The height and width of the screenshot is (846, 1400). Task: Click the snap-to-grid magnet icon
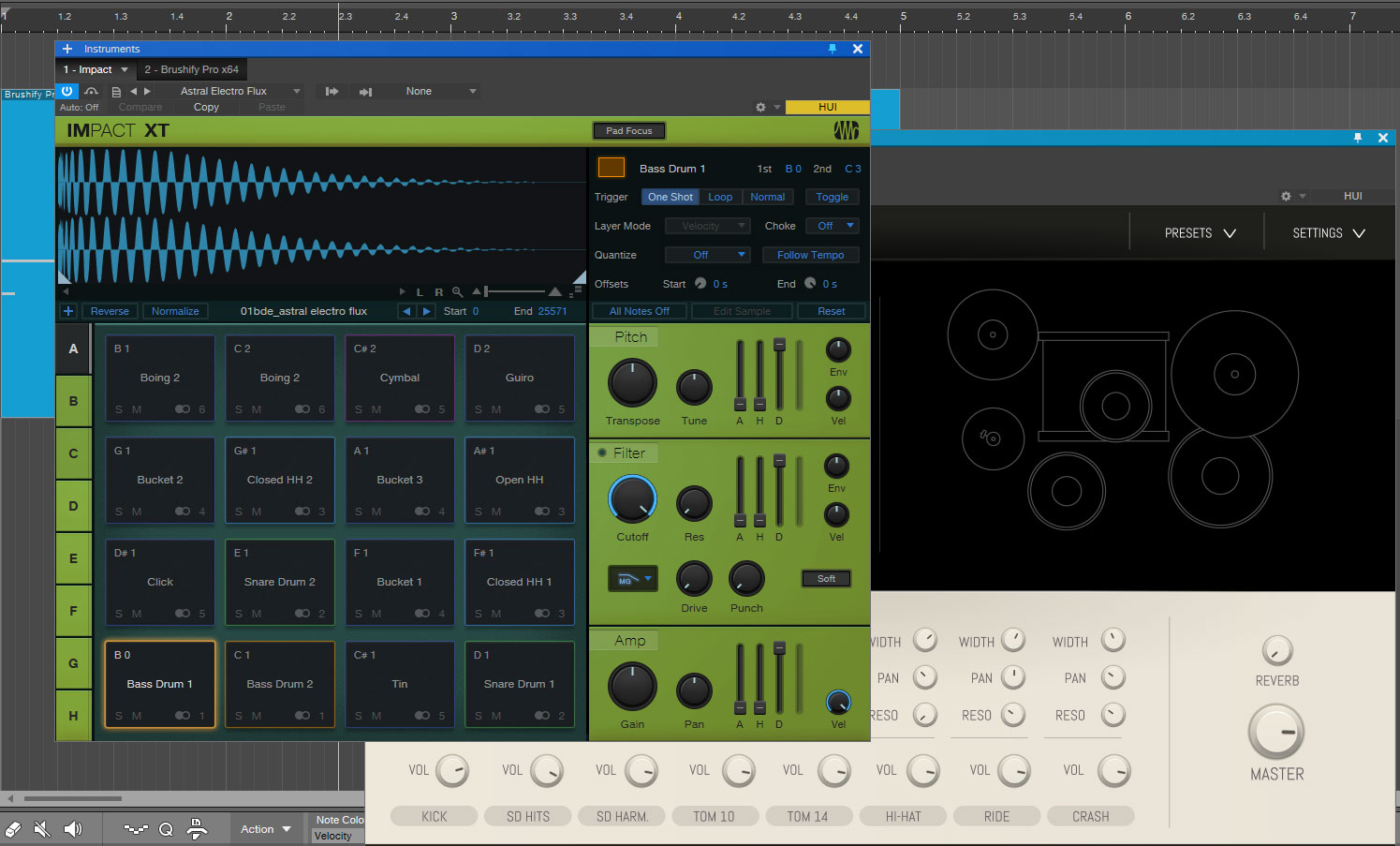point(197,828)
